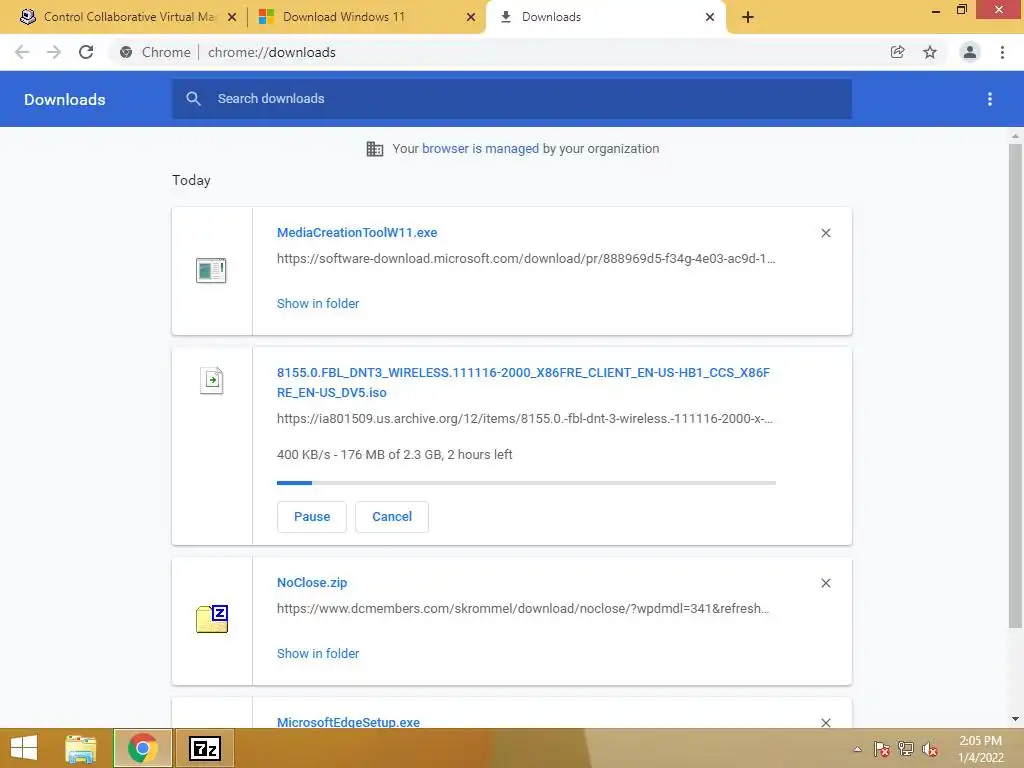1024x768 pixels.
Task: Go forward using browser forward arrow
Action: coord(54,52)
